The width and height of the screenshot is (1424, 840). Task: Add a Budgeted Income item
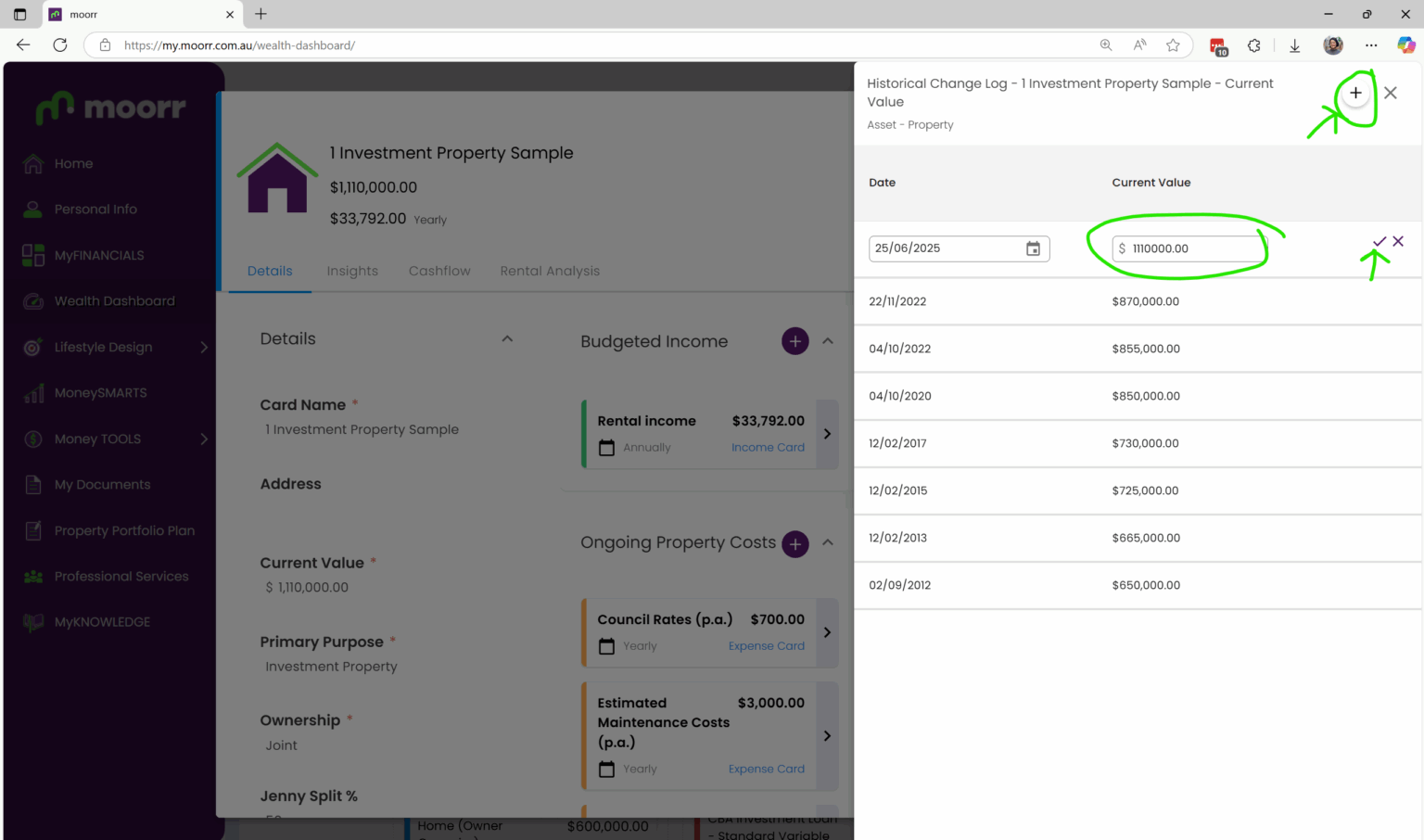pos(795,341)
